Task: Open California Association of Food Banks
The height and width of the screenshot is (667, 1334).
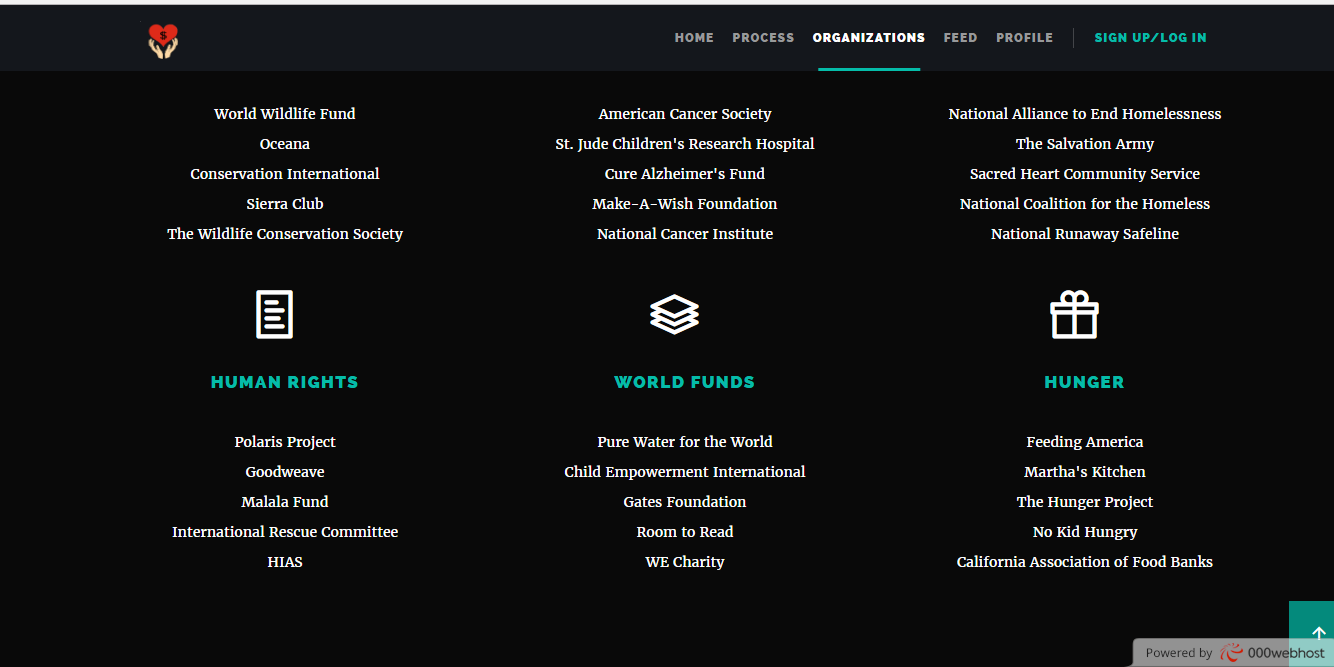Action: click(x=1085, y=562)
